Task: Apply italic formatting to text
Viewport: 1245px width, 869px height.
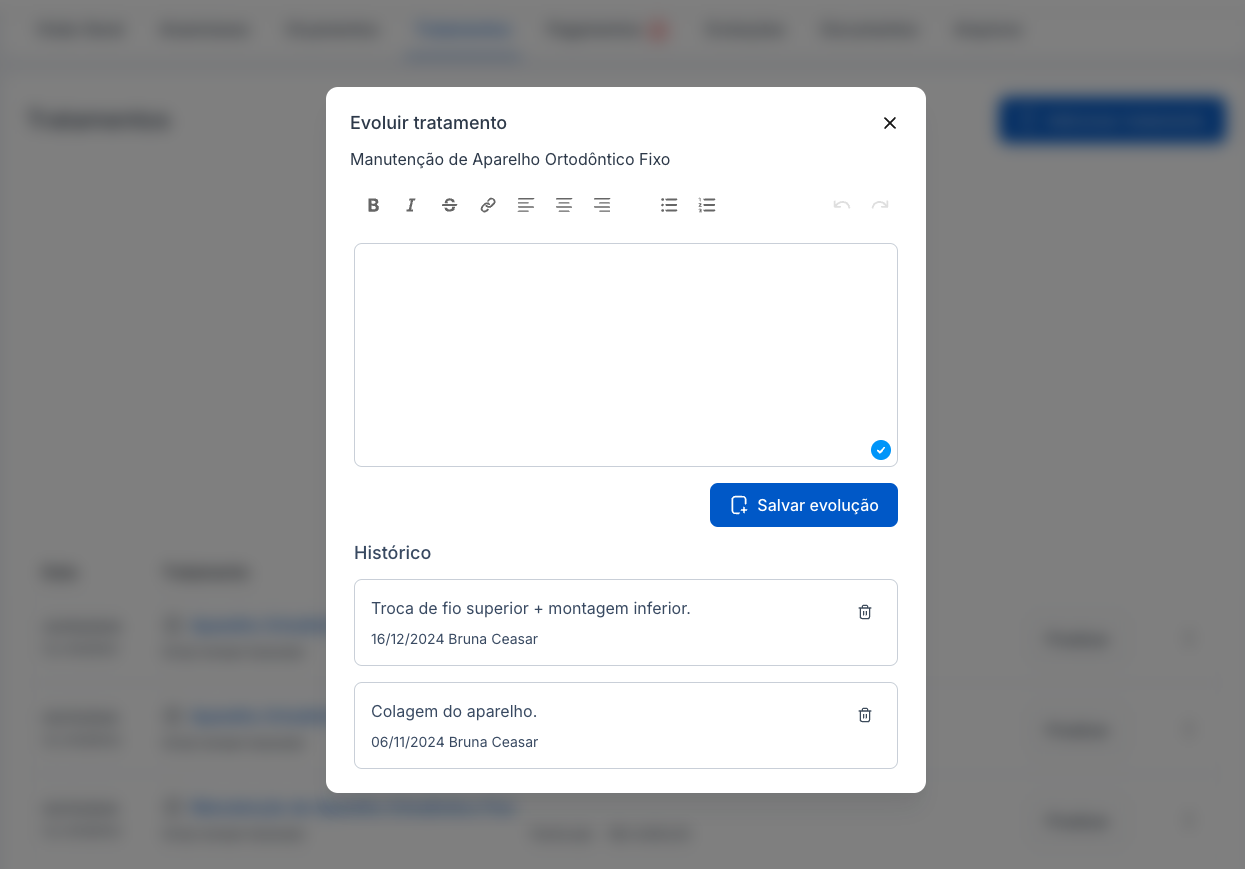Action: pos(411,205)
